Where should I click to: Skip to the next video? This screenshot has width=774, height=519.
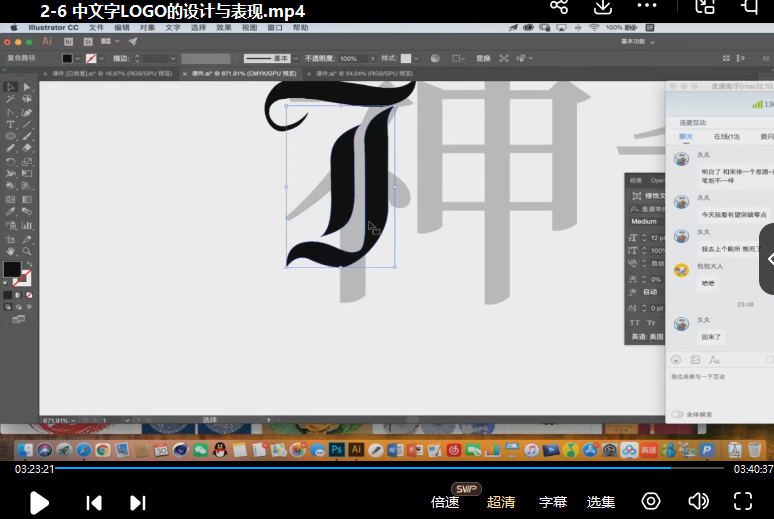point(138,502)
